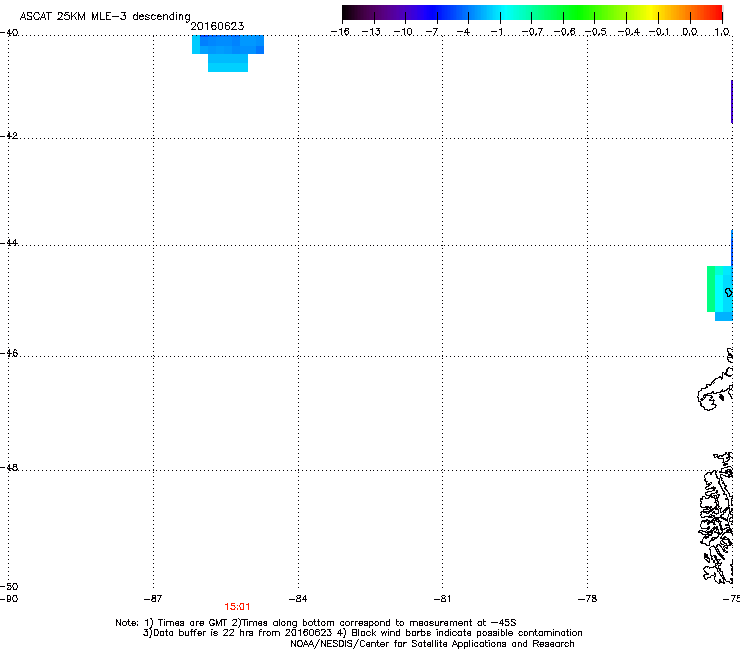Click the green-cyan data patch below latitude -44
The image size is (740, 650).
[x=720, y=293]
